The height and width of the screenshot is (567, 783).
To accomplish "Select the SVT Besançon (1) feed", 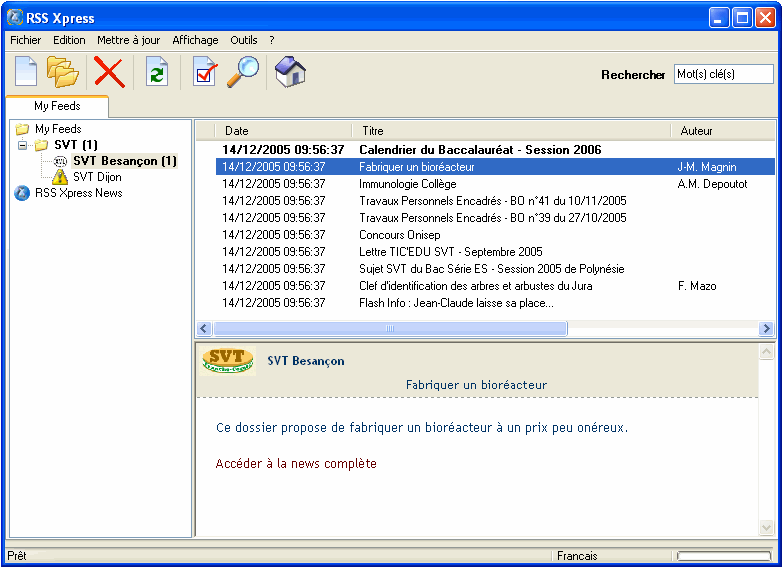I will pyautogui.click(x=125, y=161).
